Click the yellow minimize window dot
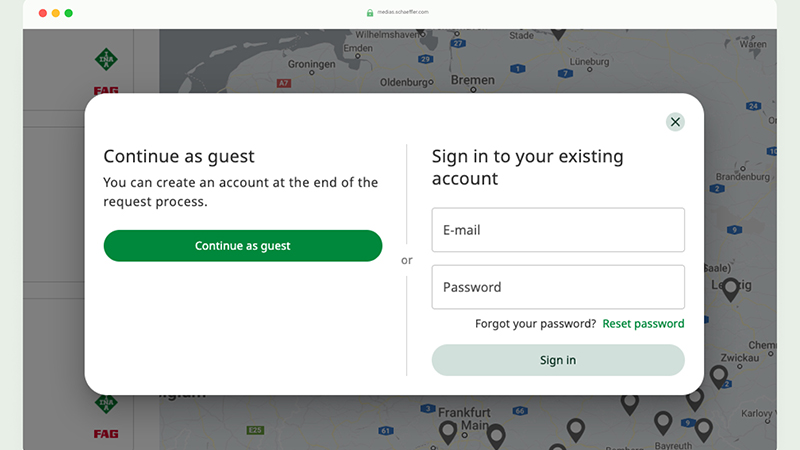This screenshot has height=450, width=800. 56,13
